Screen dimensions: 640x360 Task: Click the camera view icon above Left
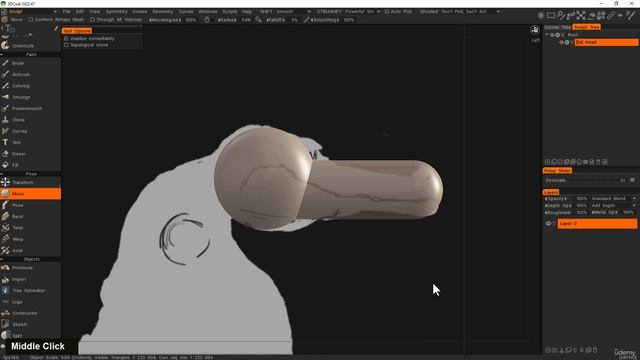pyautogui.click(x=535, y=30)
